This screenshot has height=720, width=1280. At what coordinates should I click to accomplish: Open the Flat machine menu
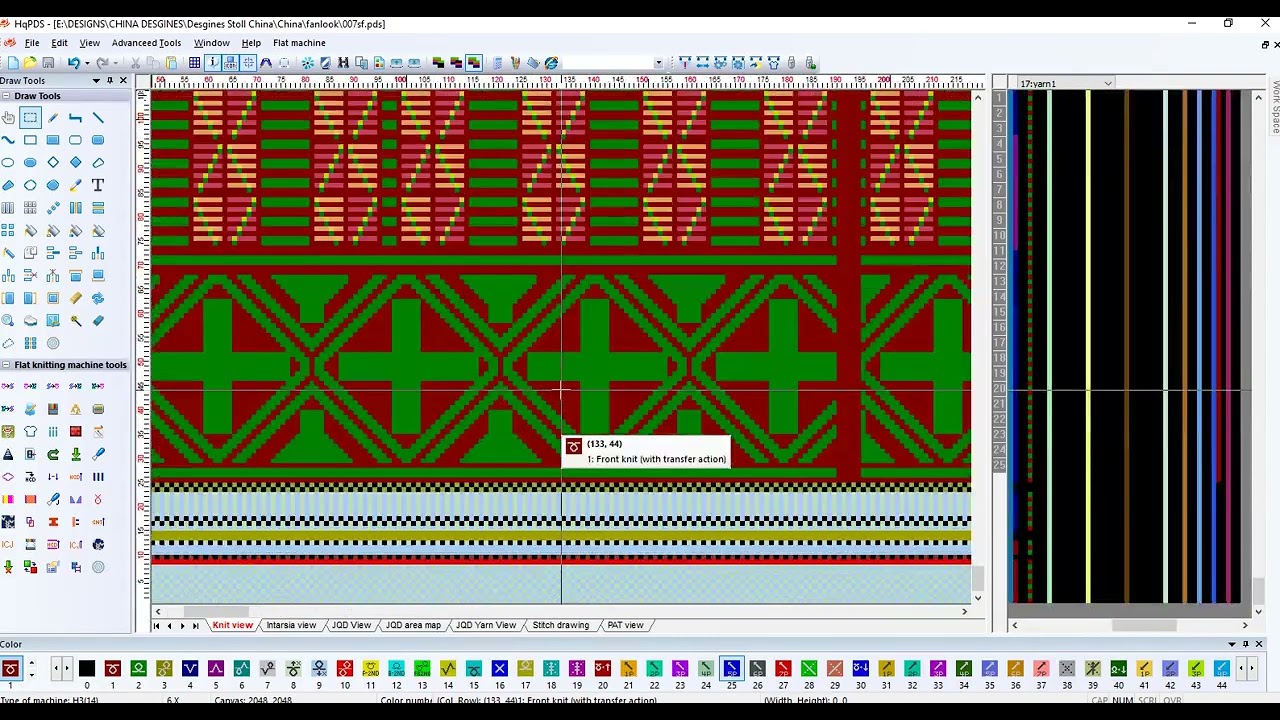click(299, 43)
